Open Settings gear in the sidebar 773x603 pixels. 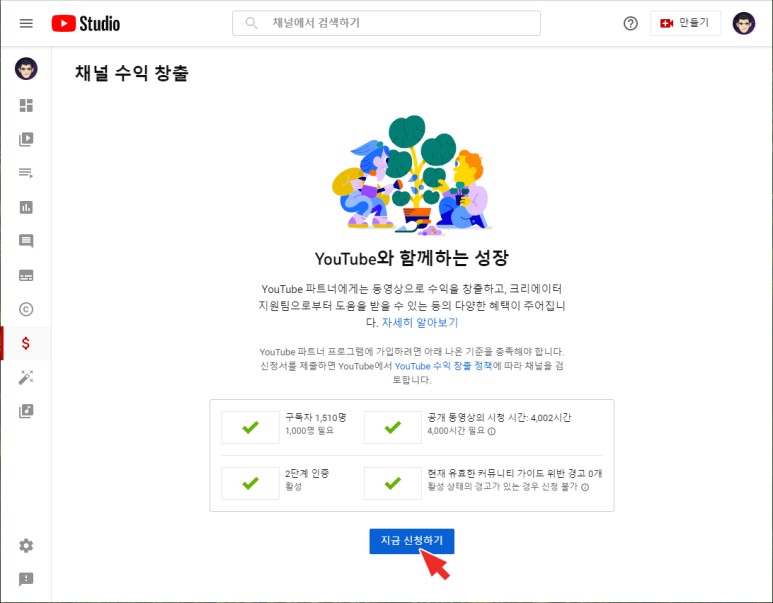pos(26,545)
